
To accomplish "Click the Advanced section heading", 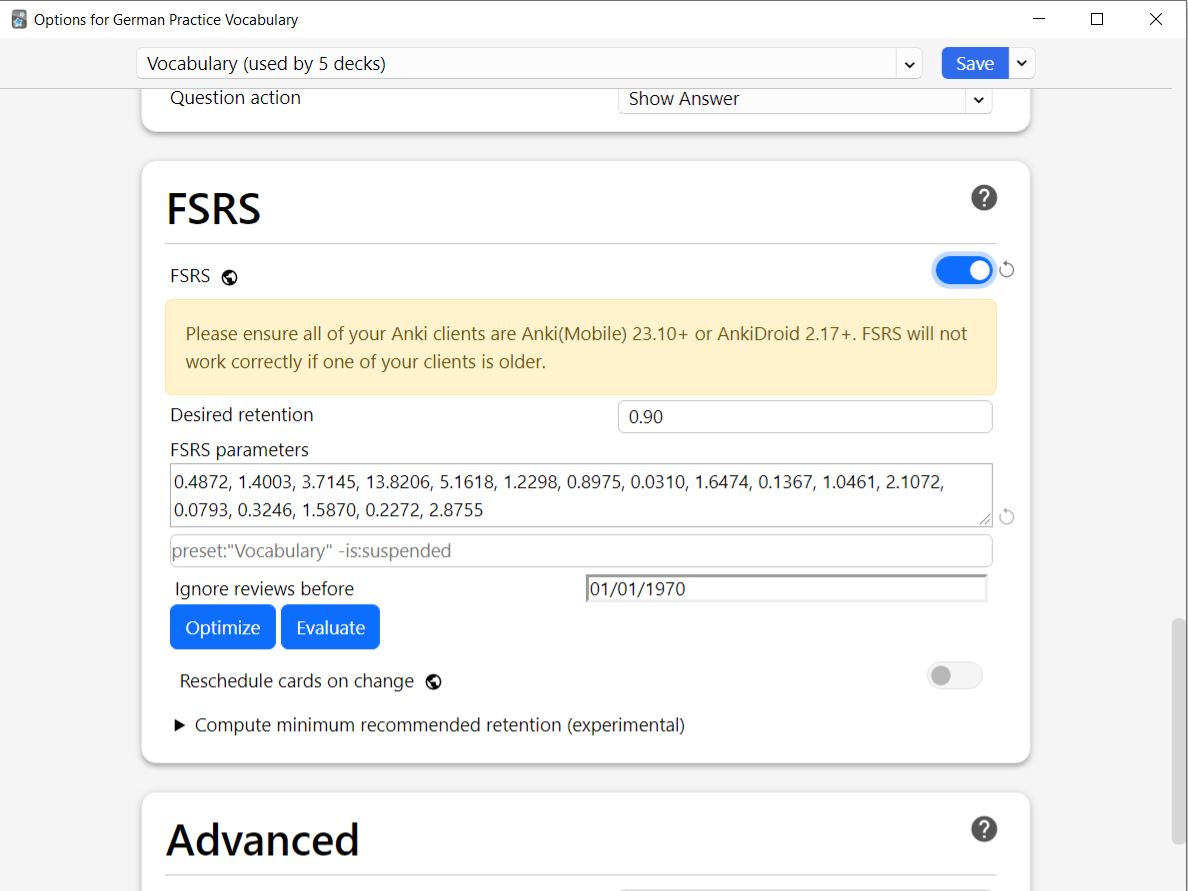I will pos(262,840).
